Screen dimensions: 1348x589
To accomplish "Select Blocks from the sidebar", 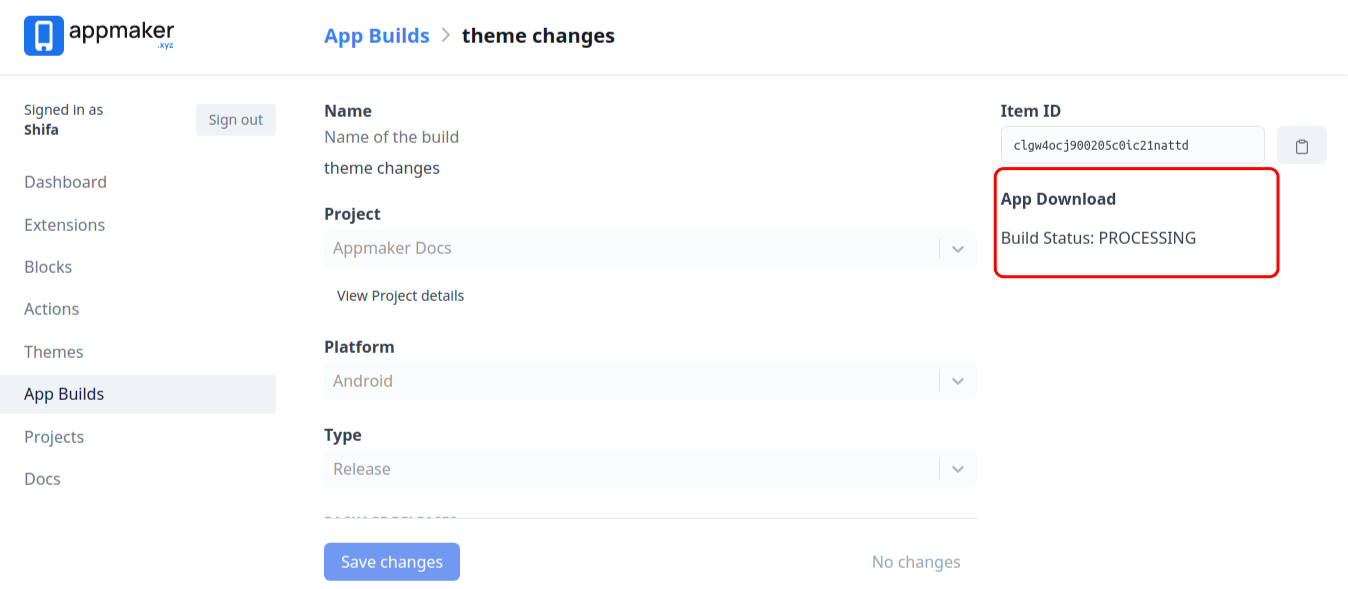I will 48,267.
